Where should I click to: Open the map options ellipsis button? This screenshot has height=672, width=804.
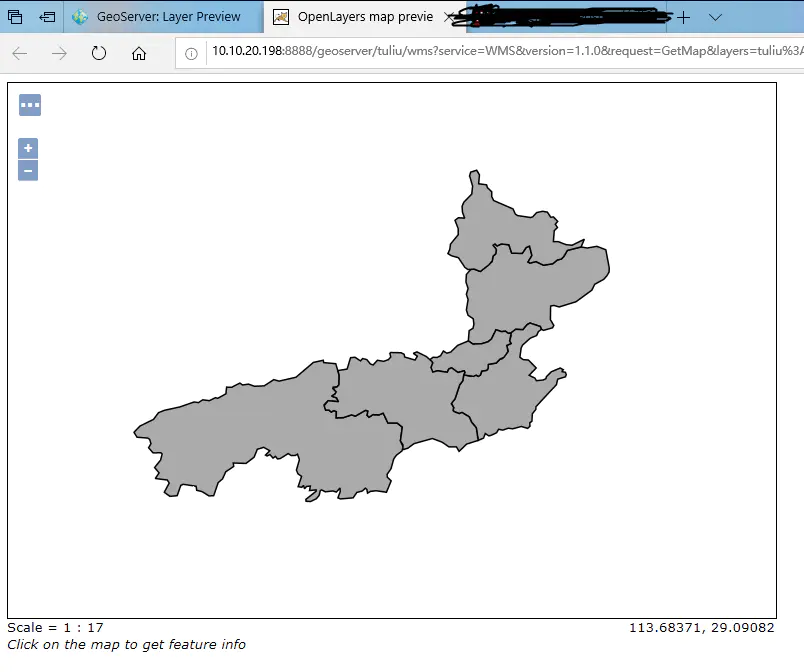click(30, 105)
